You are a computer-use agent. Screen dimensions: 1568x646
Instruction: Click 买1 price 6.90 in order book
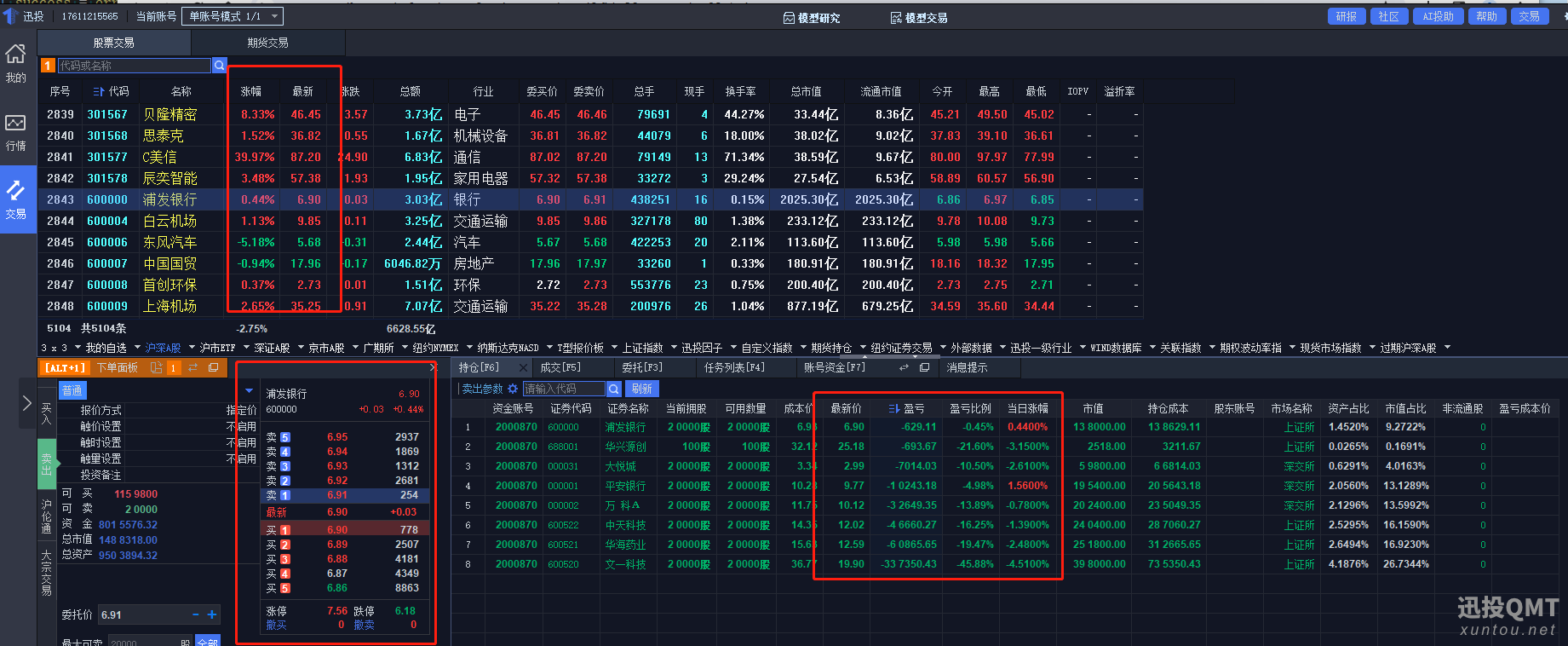tap(337, 530)
